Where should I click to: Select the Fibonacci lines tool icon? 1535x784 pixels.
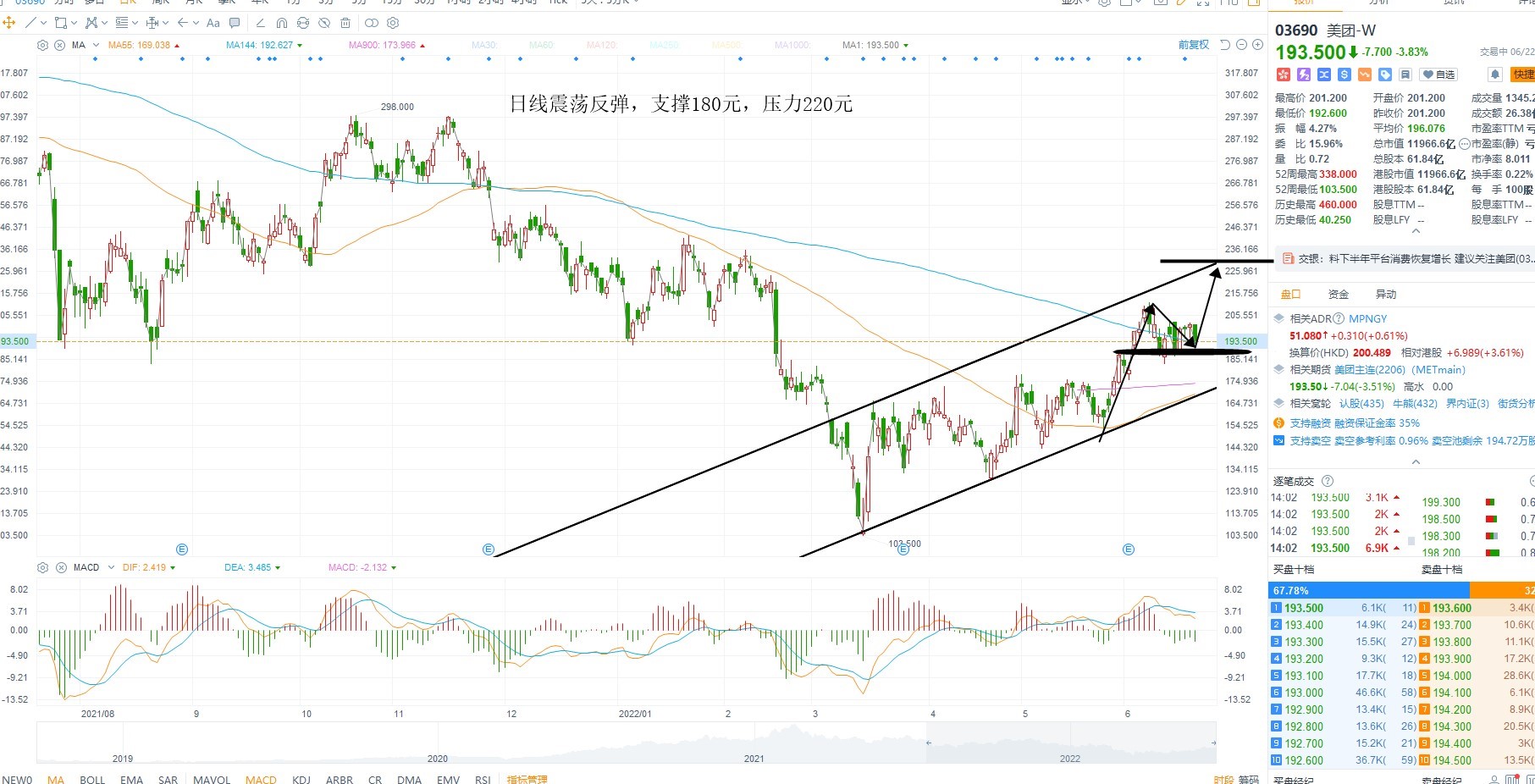tap(122, 23)
